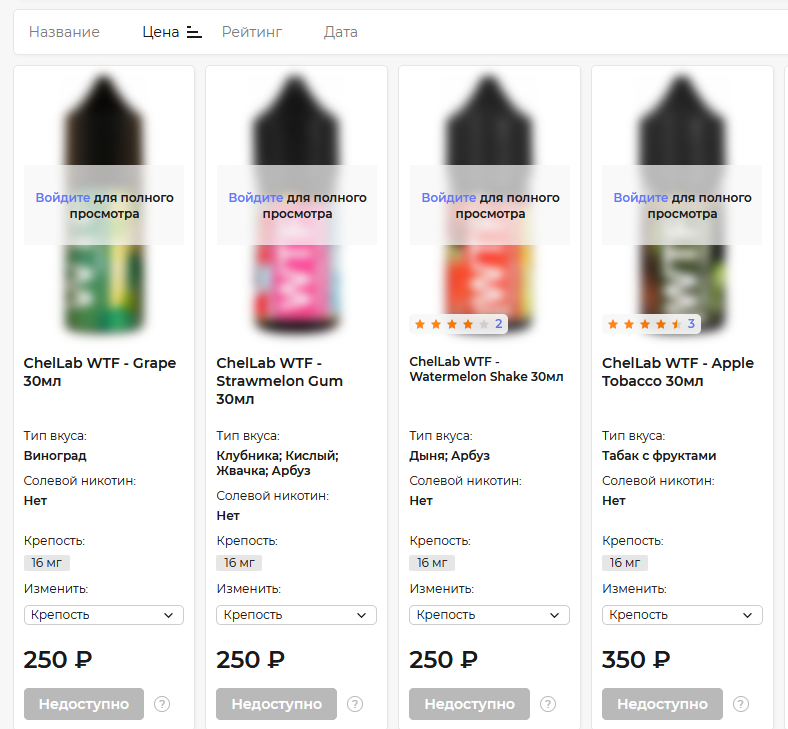Click help icon for Strawmelon Gum availability
Image resolution: width=788 pixels, height=729 pixels.
pyautogui.click(x=355, y=704)
